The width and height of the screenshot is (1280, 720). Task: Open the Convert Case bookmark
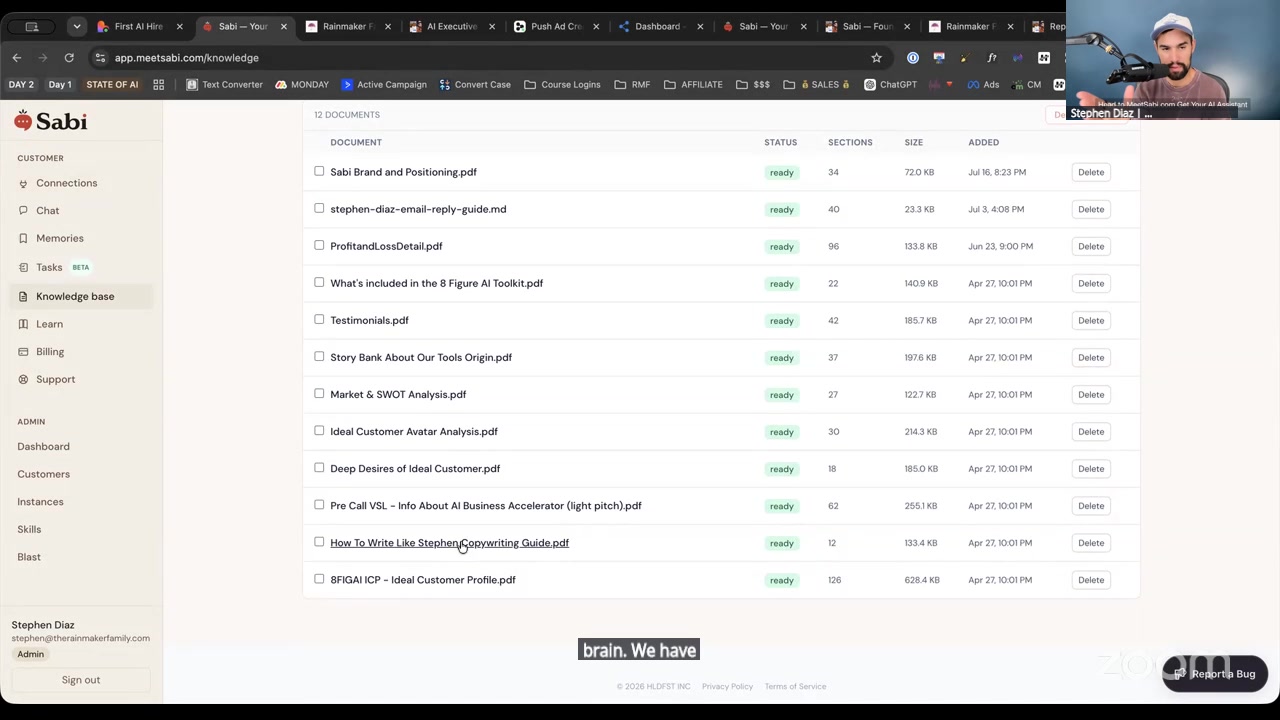point(475,85)
